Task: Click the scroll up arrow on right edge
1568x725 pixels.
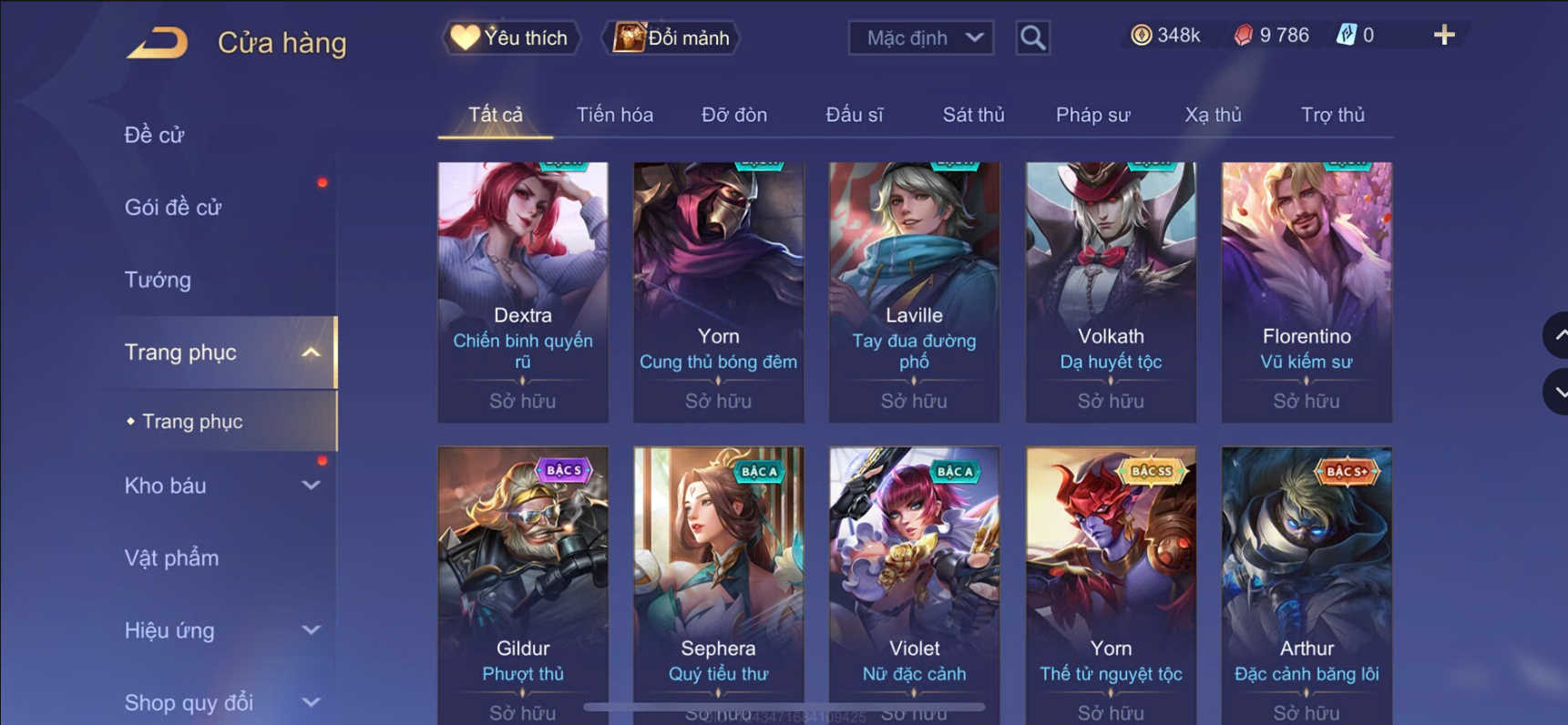Action: (1556, 335)
